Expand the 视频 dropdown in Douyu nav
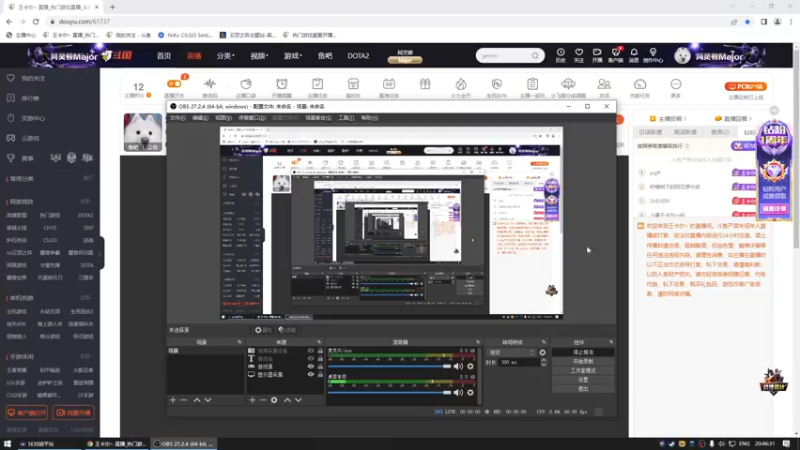The height and width of the screenshot is (450, 800). 259,56
